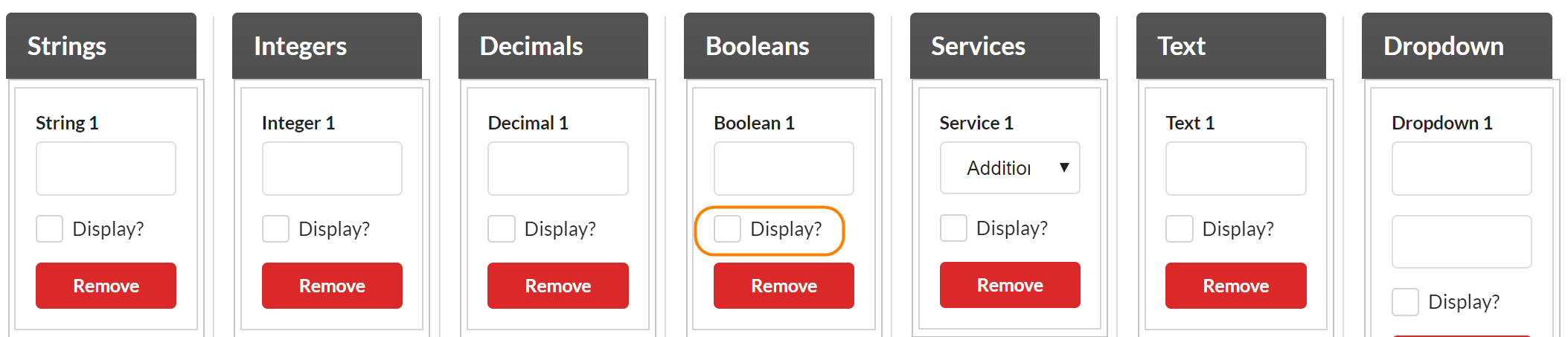Enable Display checkbox under Text 1

[x=1179, y=229]
